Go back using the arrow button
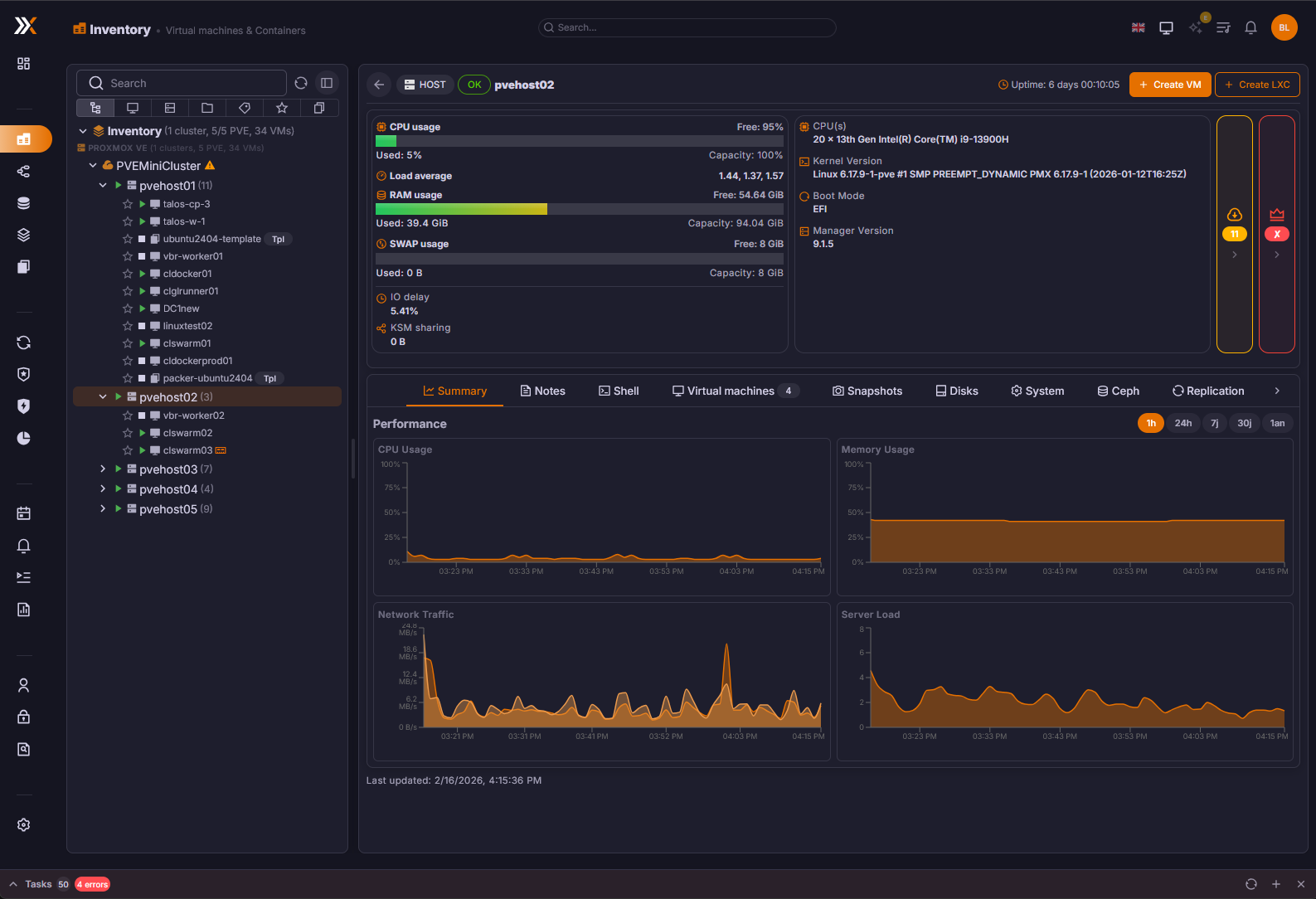 click(379, 85)
